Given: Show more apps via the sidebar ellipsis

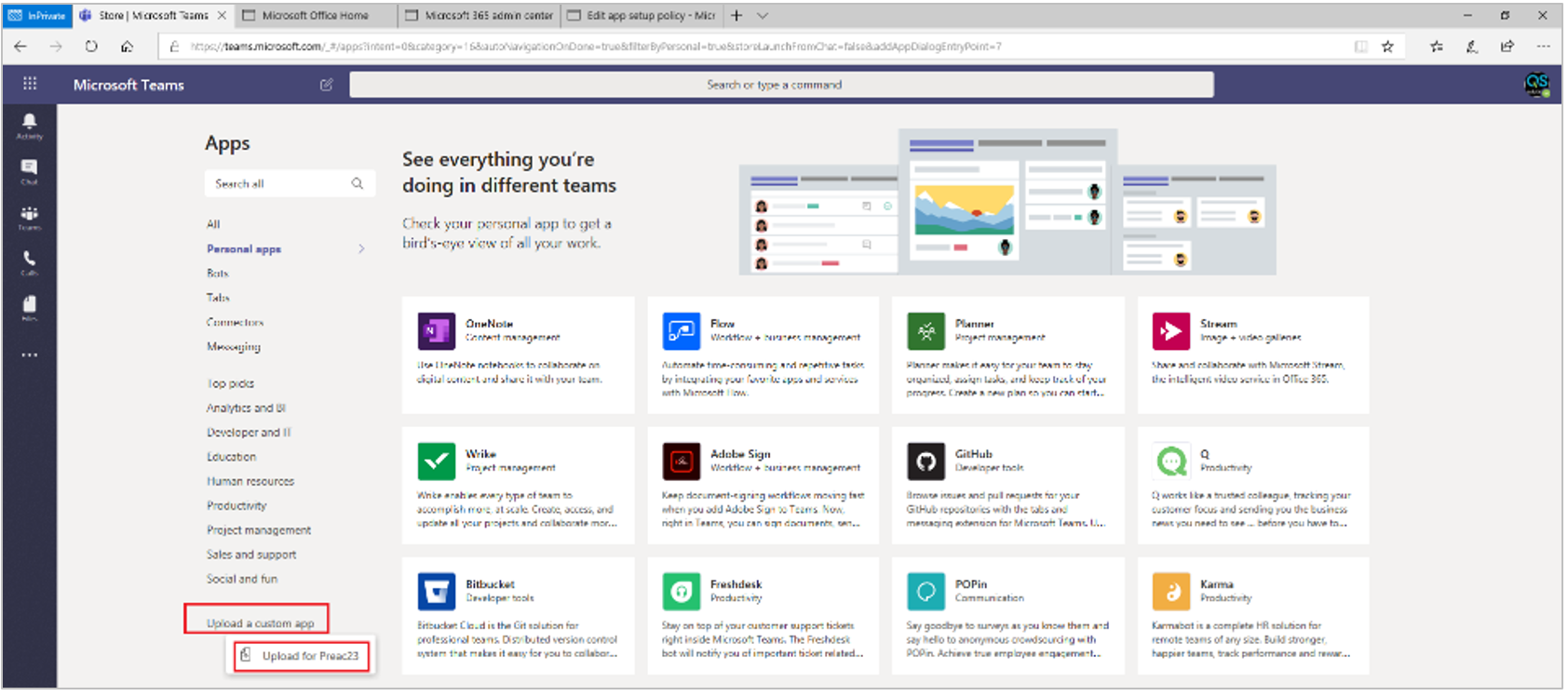Looking at the screenshot, I should pyautogui.click(x=30, y=355).
